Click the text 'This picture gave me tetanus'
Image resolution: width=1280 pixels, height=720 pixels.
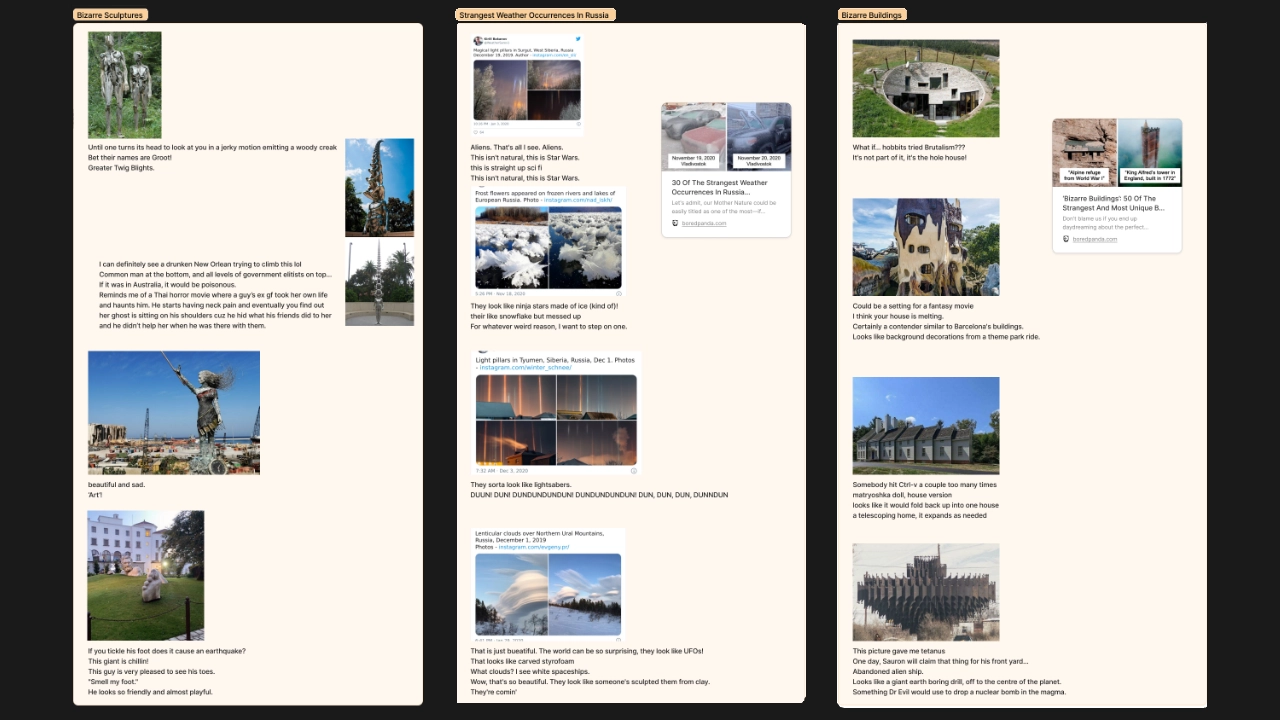pyautogui.click(x=898, y=651)
